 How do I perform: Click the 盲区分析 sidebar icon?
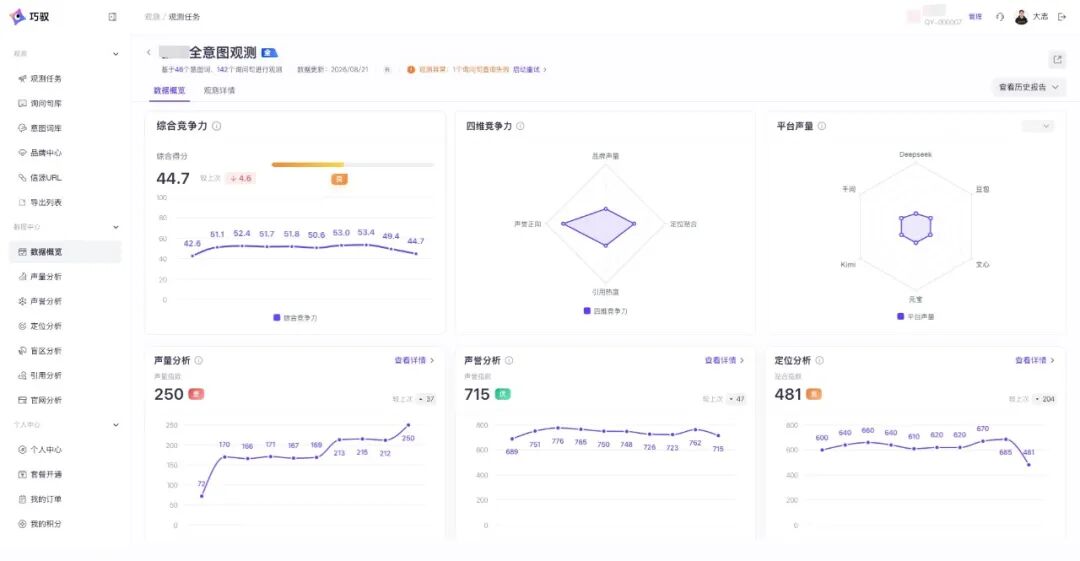22,351
